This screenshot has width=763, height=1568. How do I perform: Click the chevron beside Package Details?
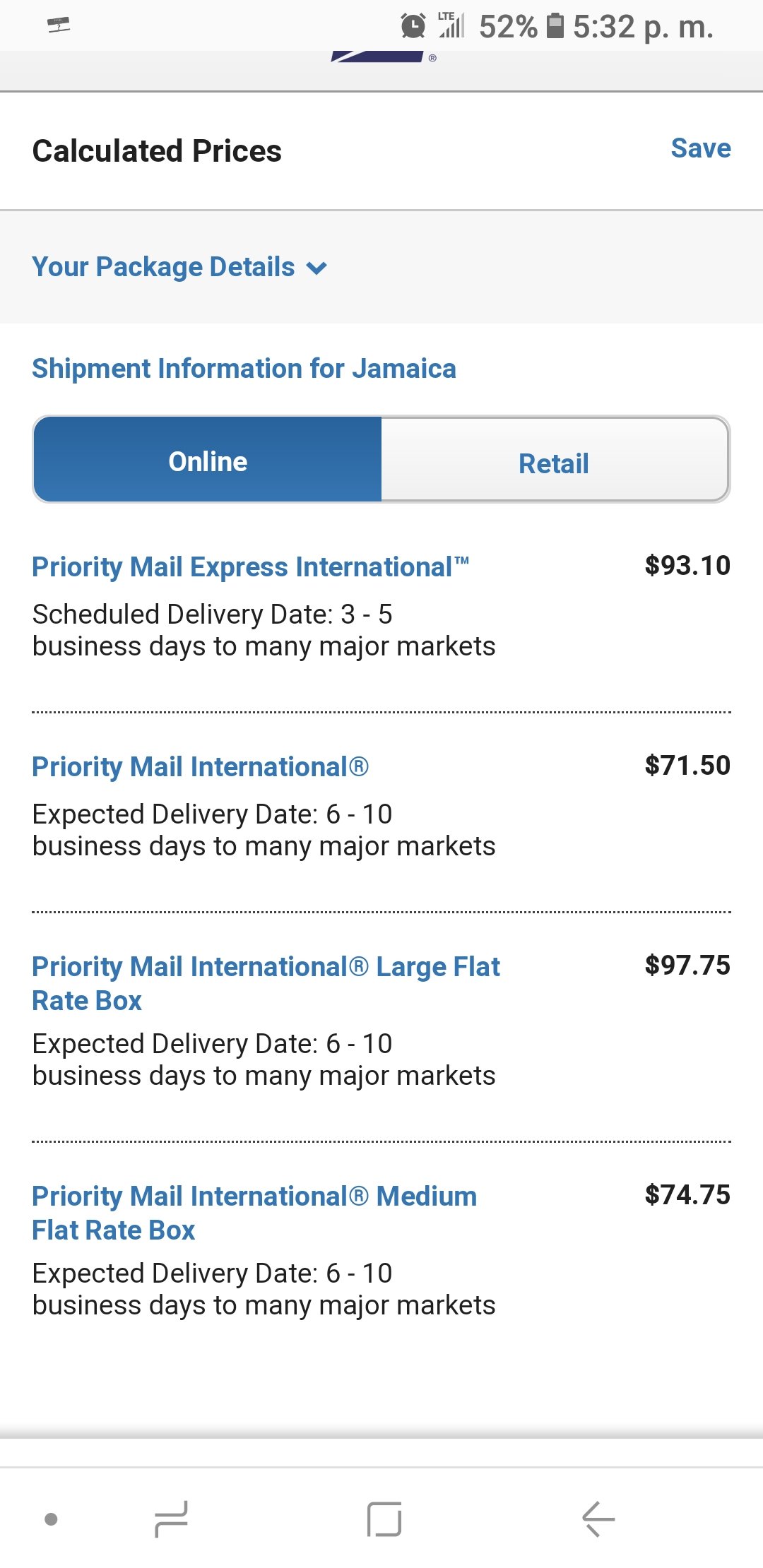click(317, 268)
